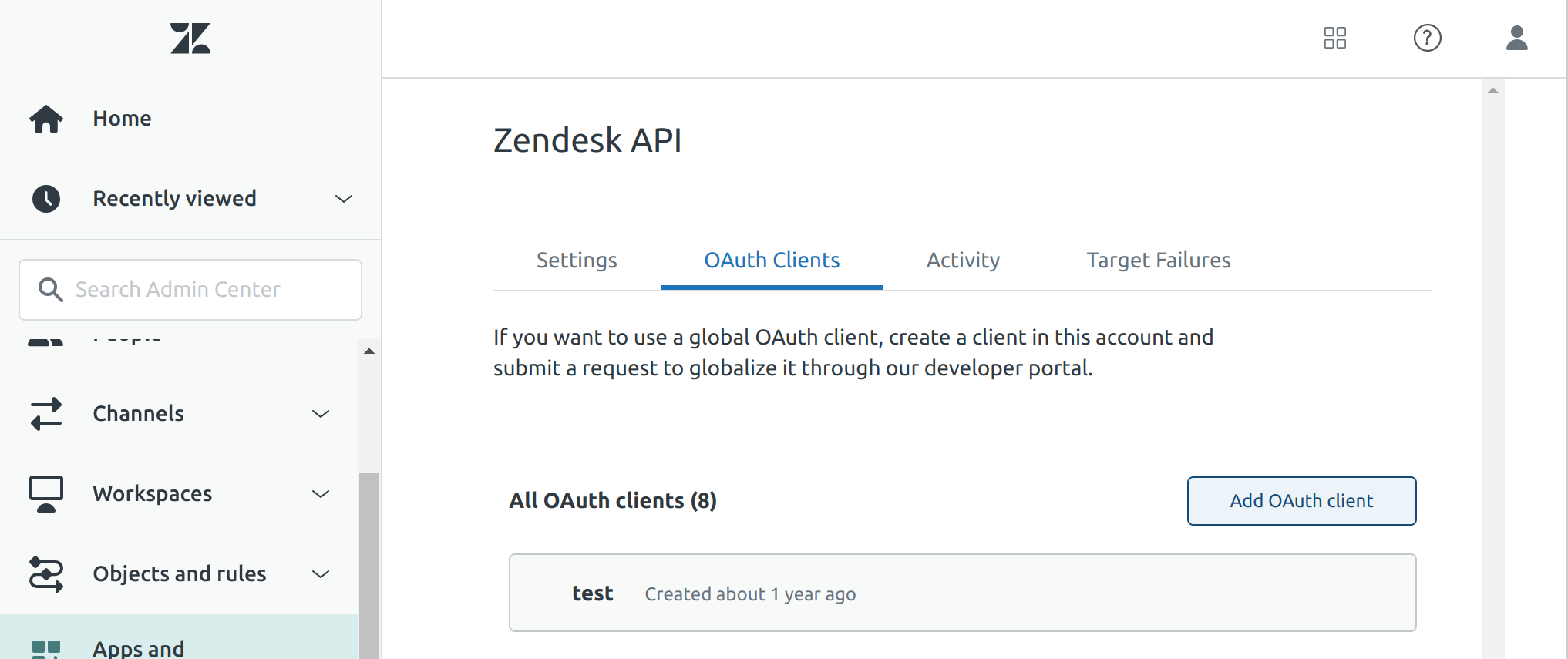Open the Zendesk products grid icon

(x=1335, y=38)
